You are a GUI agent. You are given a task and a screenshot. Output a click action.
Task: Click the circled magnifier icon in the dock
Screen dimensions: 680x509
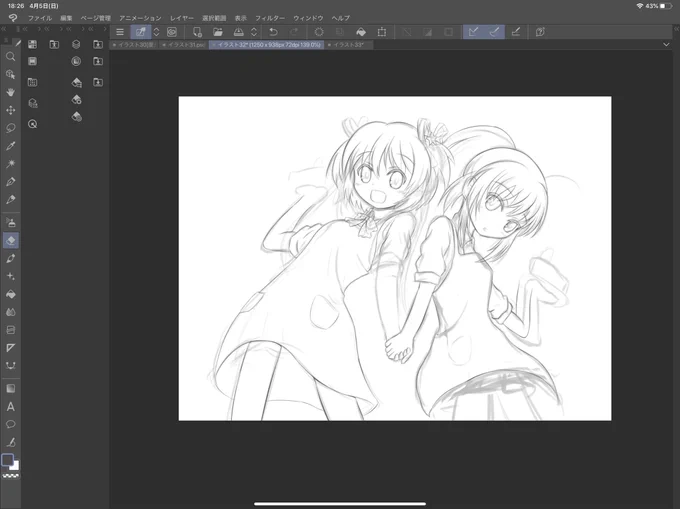pos(33,124)
